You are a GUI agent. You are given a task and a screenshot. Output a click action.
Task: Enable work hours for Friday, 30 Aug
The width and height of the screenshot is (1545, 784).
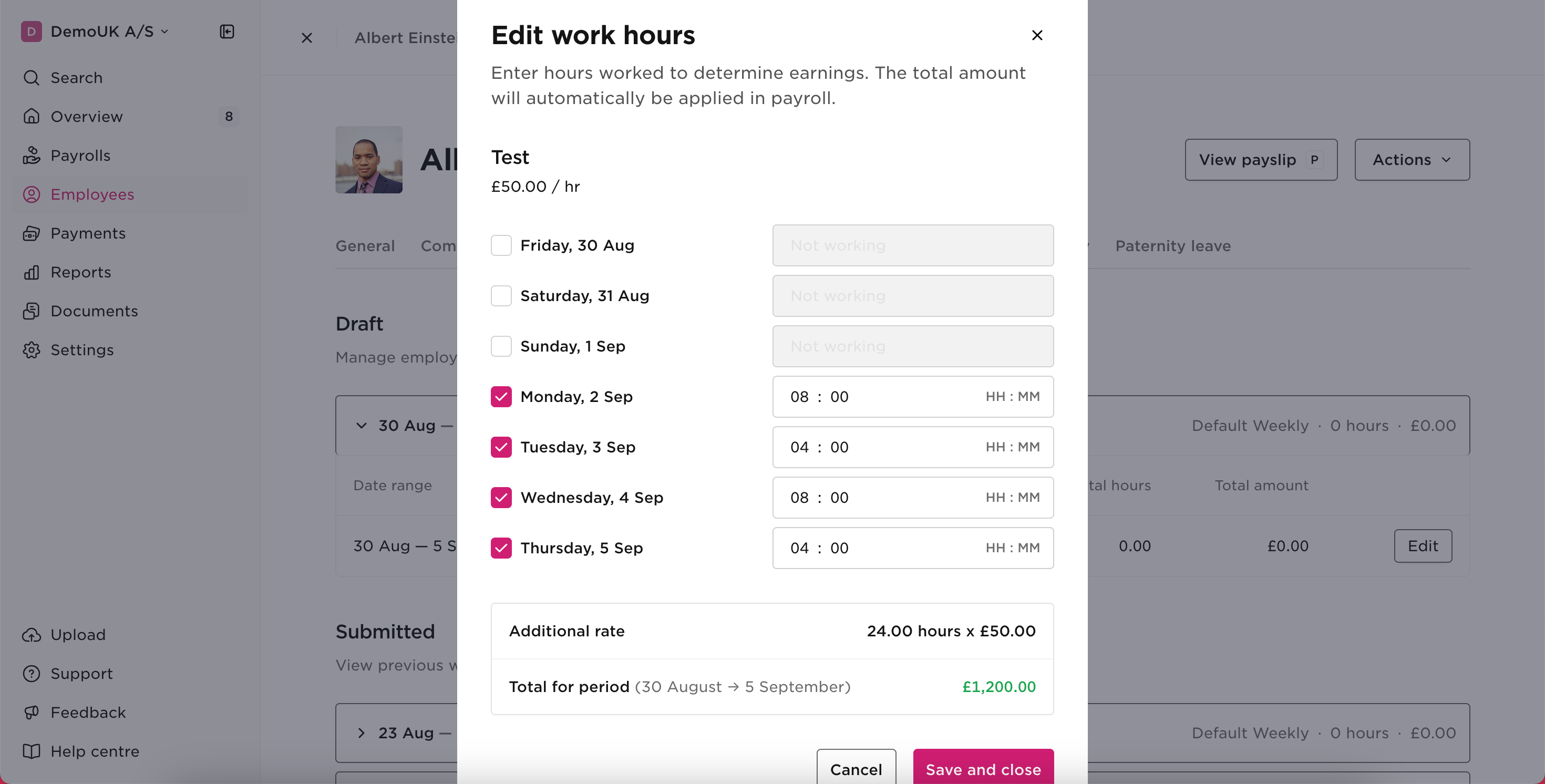[501, 245]
